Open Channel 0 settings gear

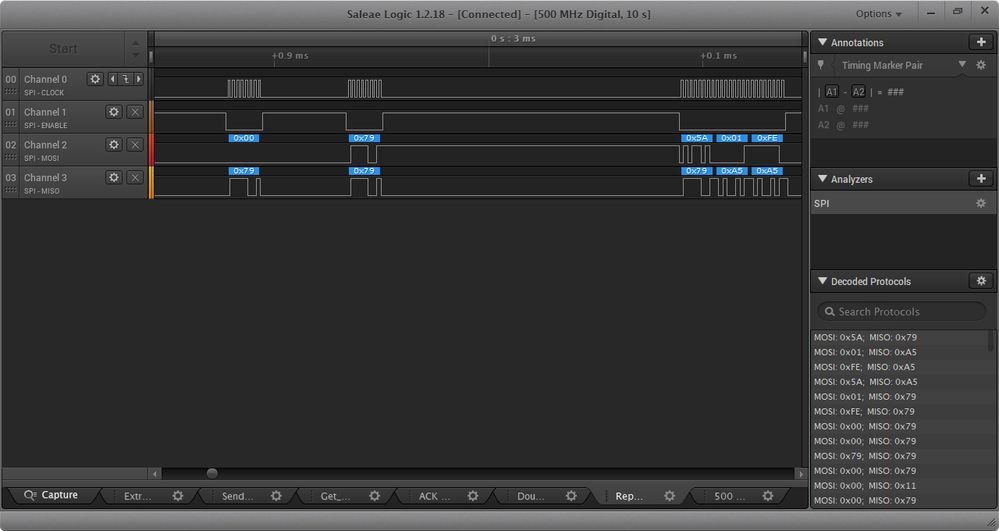(x=95, y=79)
